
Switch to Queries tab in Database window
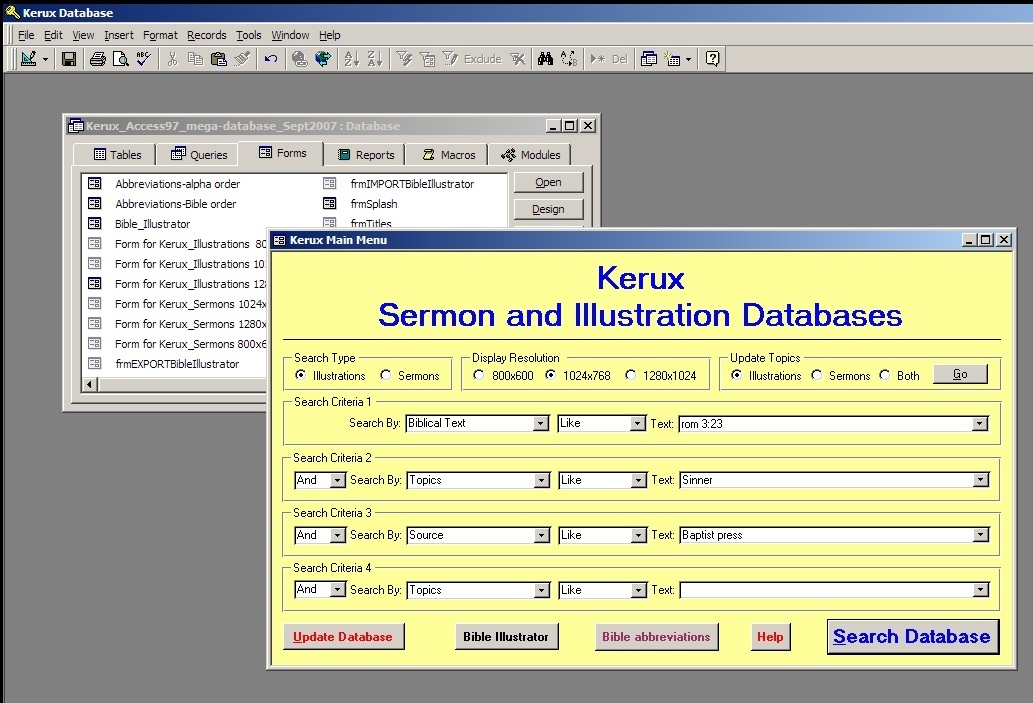point(199,154)
